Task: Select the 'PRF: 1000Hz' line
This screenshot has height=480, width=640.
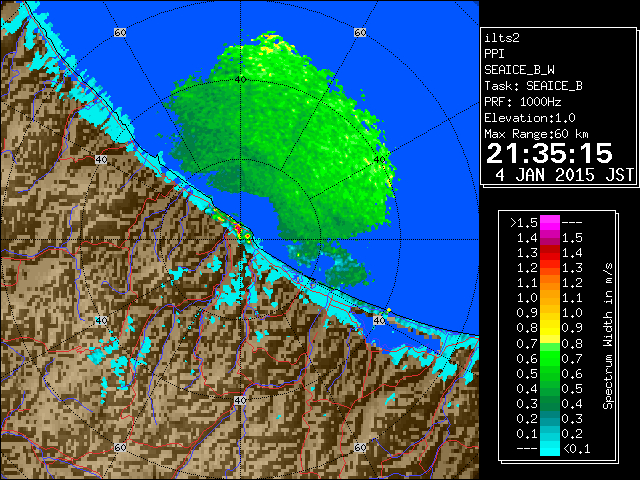Action: click(x=523, y=102)
